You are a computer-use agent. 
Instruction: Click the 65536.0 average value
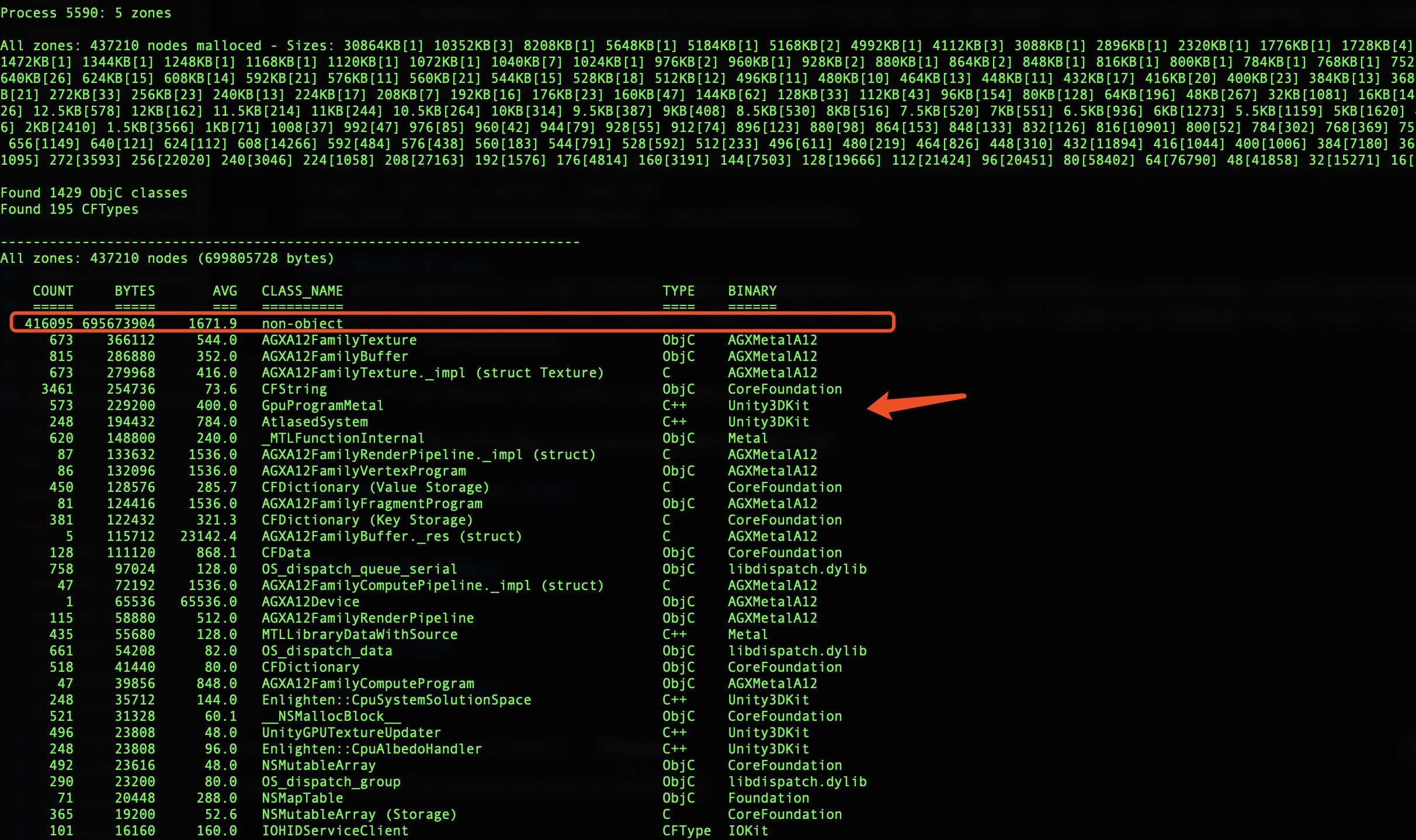[209, 602]
